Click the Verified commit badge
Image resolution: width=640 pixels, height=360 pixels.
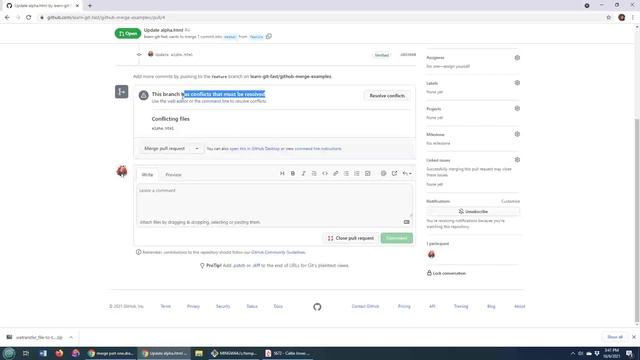pyautogui.click(x=382, y=55)
